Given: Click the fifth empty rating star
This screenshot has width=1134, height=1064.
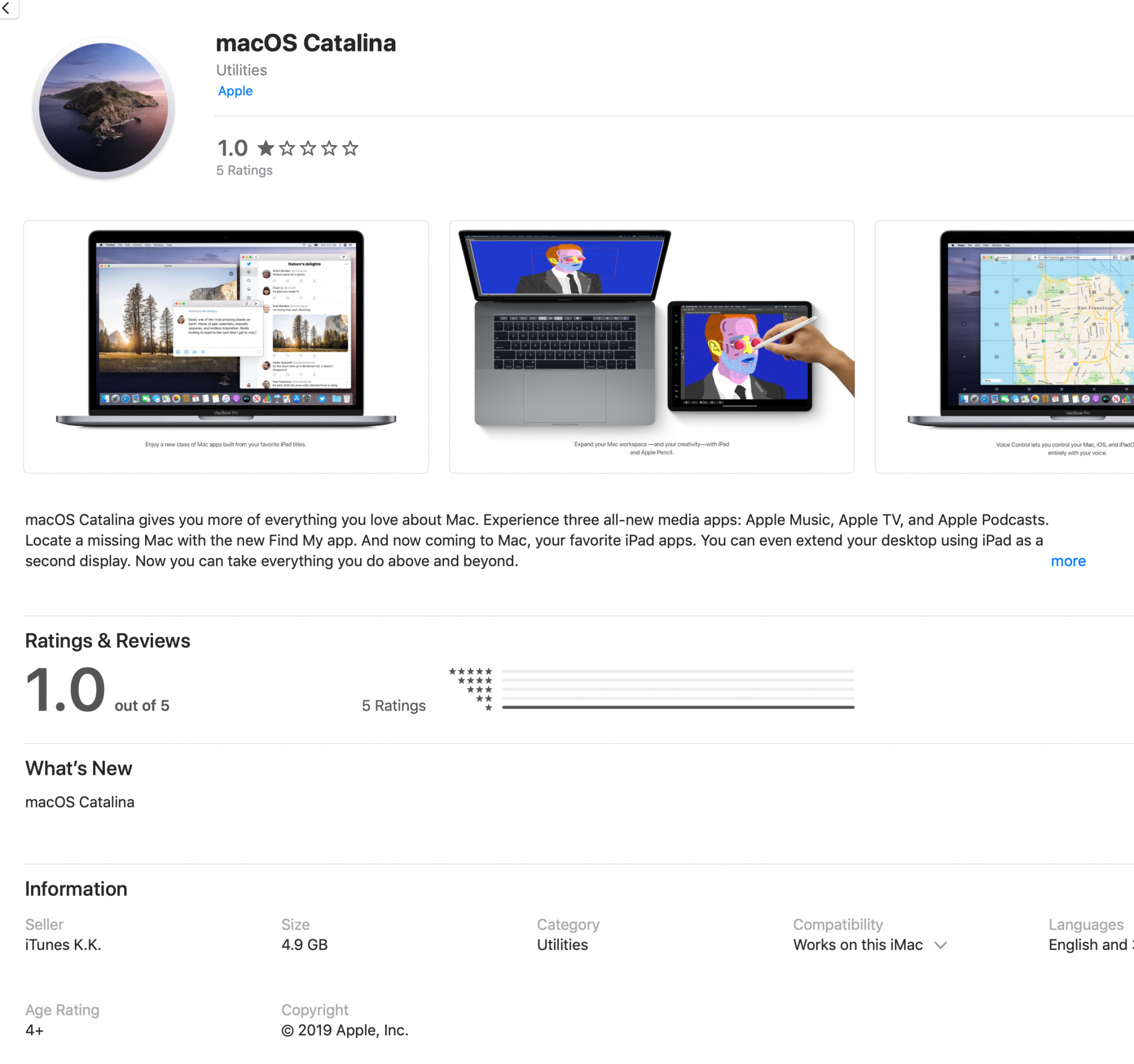Looking at the screenshot, I should 350,149.
